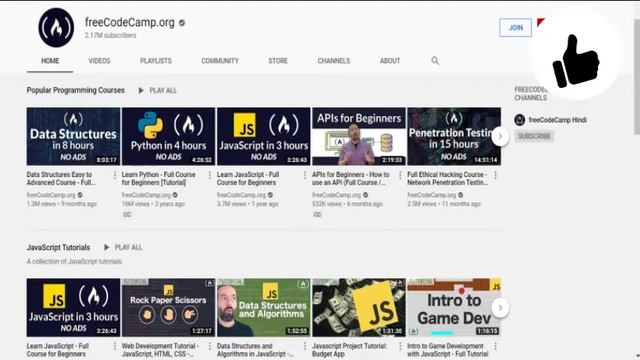Open the ABOUT tab

point(390,61)
